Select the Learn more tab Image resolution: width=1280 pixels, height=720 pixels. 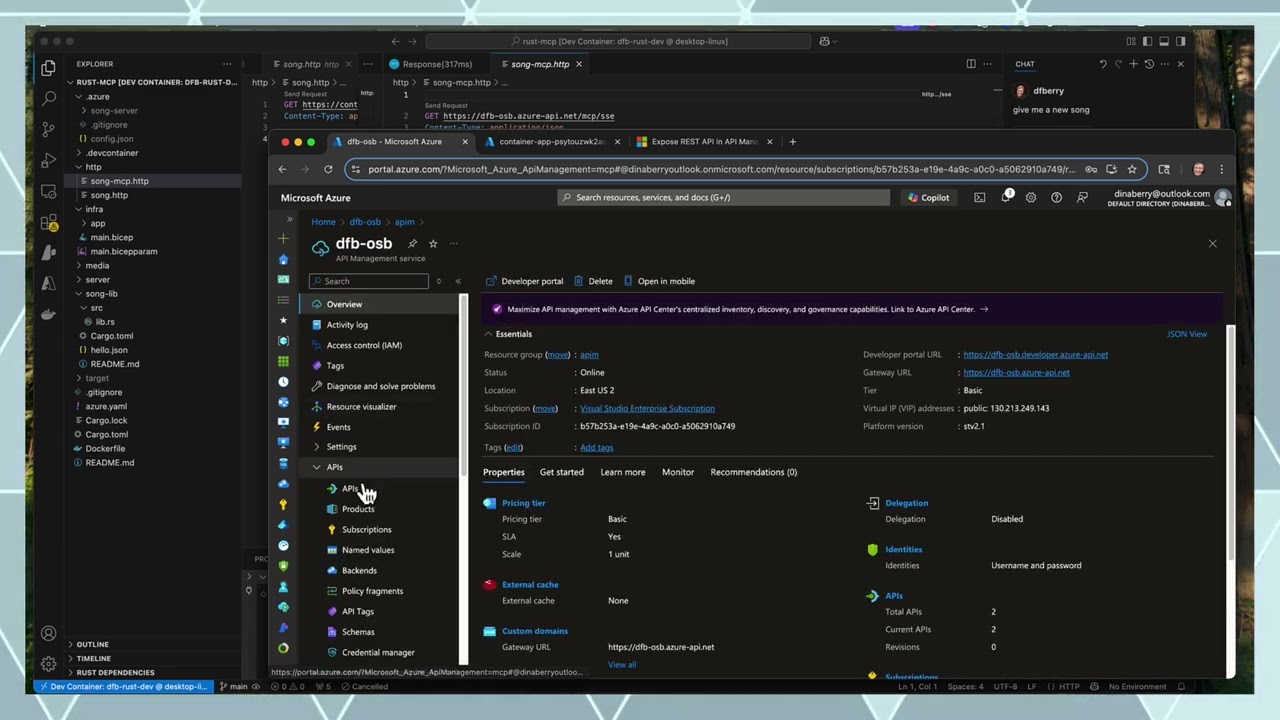622,472
